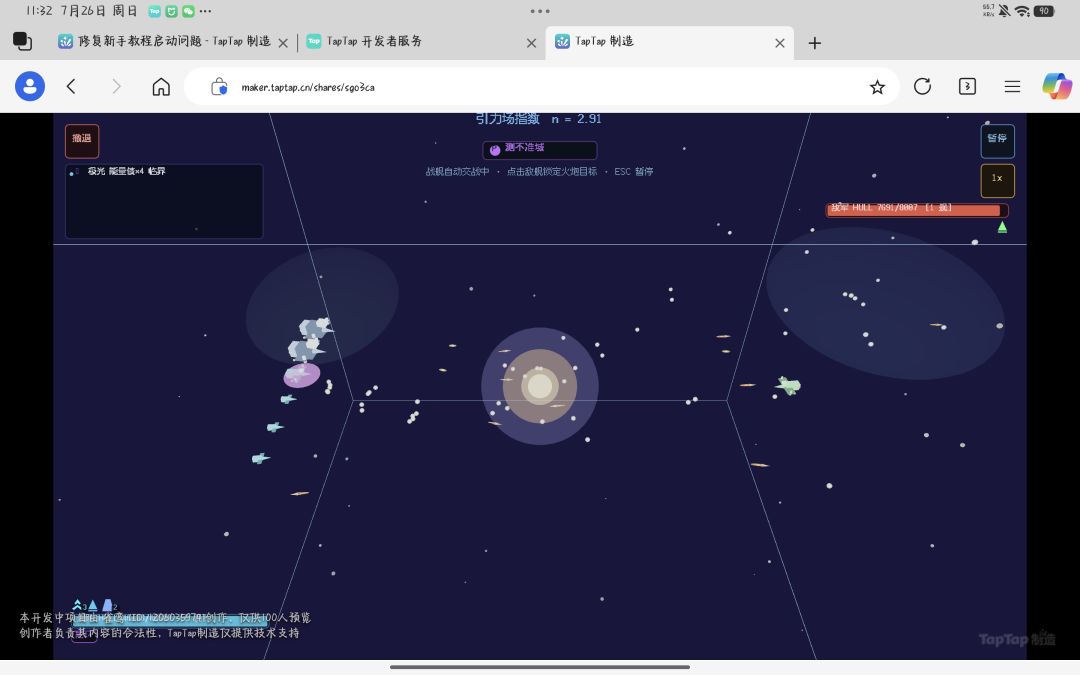Click the muted notification bell icon
This screenshot has width=1080, height=675.
tap(1004, 11)
